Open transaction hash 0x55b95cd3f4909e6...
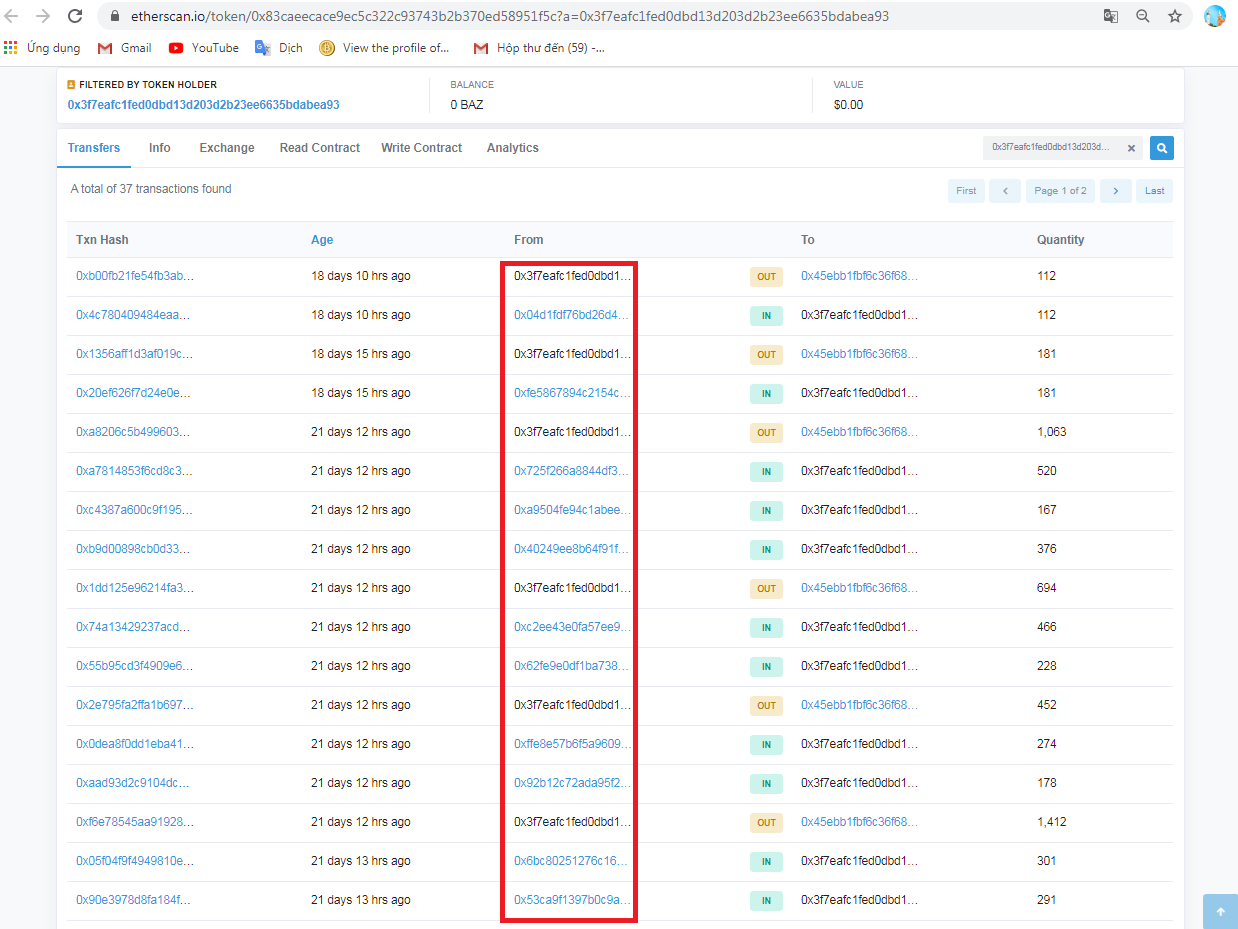1238x929 pixels. point(135,666)
